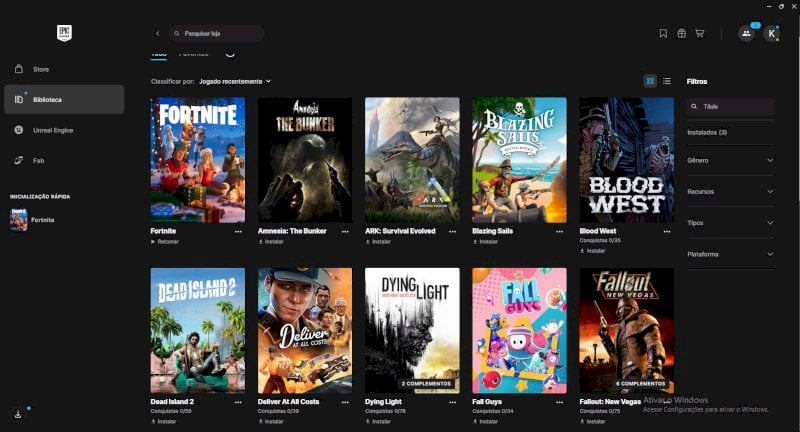800x432 pixels.
Task: Open Fall Guys options menu
Action: 560,402
